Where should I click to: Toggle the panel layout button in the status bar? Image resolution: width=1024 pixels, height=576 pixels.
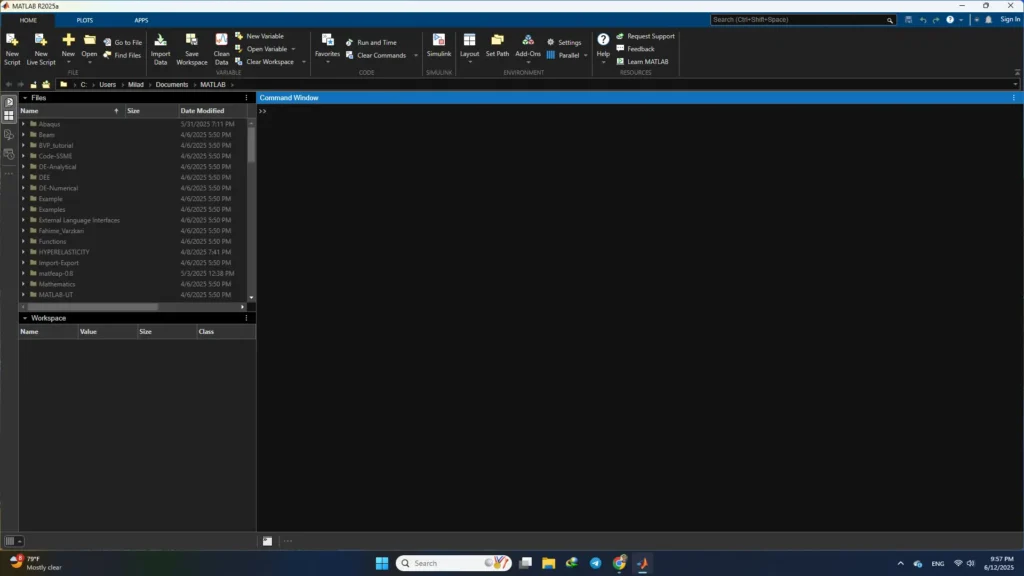[x=13, y=541]
